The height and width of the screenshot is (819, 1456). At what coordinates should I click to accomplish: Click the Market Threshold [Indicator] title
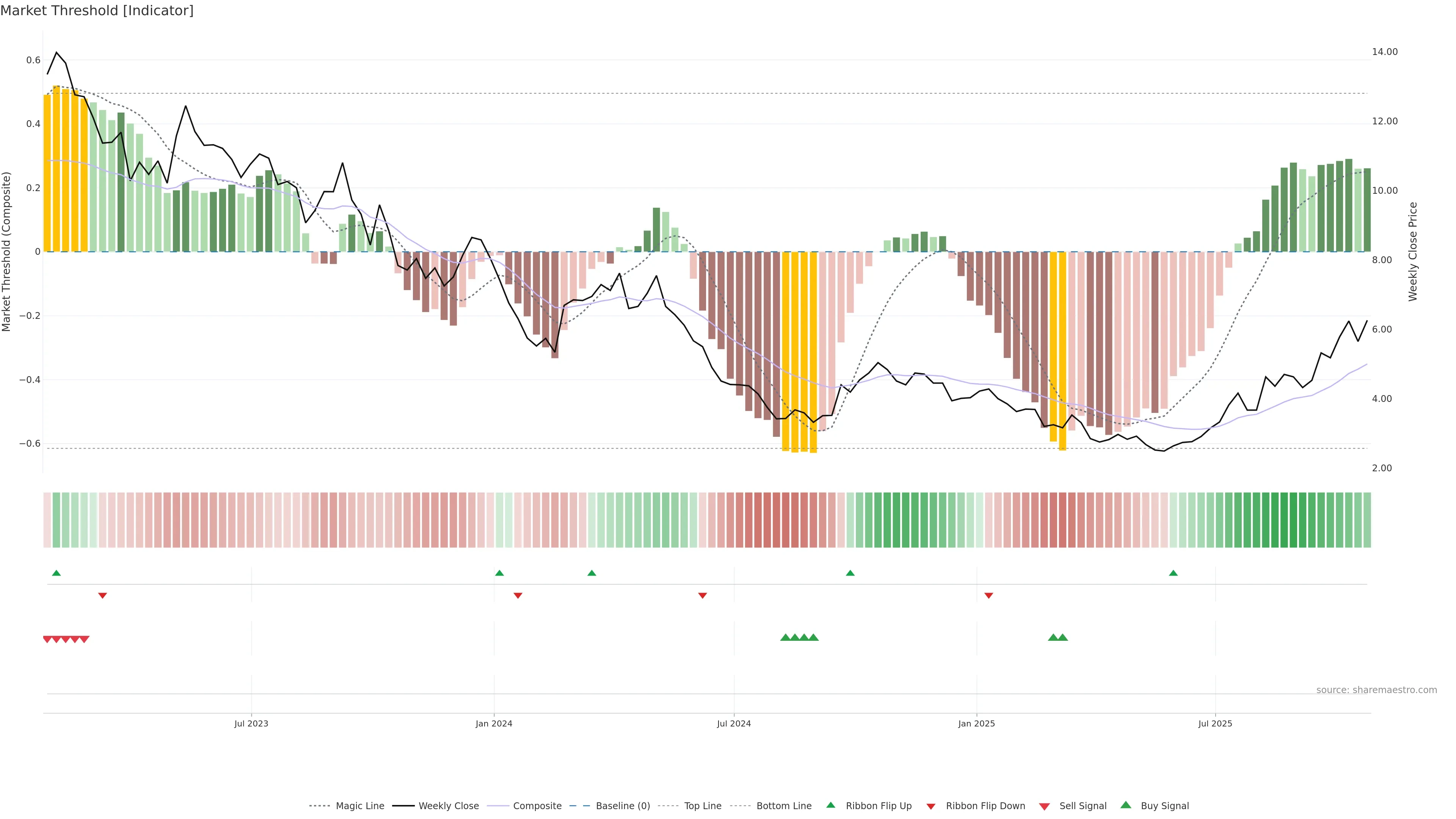point(97,11)
